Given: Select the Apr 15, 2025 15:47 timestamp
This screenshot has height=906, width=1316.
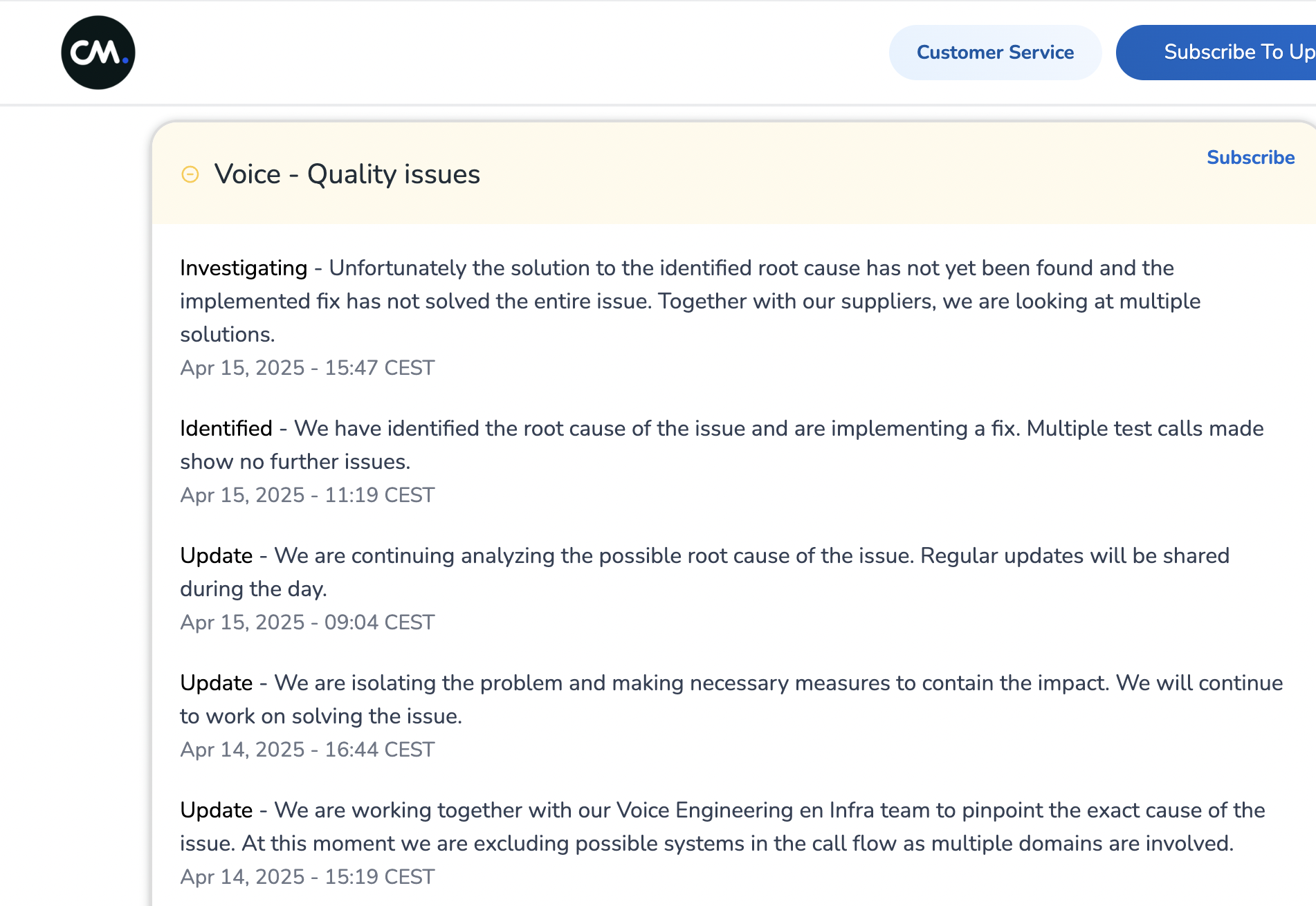Looking at the screenshot, I should tap(307, 368).
